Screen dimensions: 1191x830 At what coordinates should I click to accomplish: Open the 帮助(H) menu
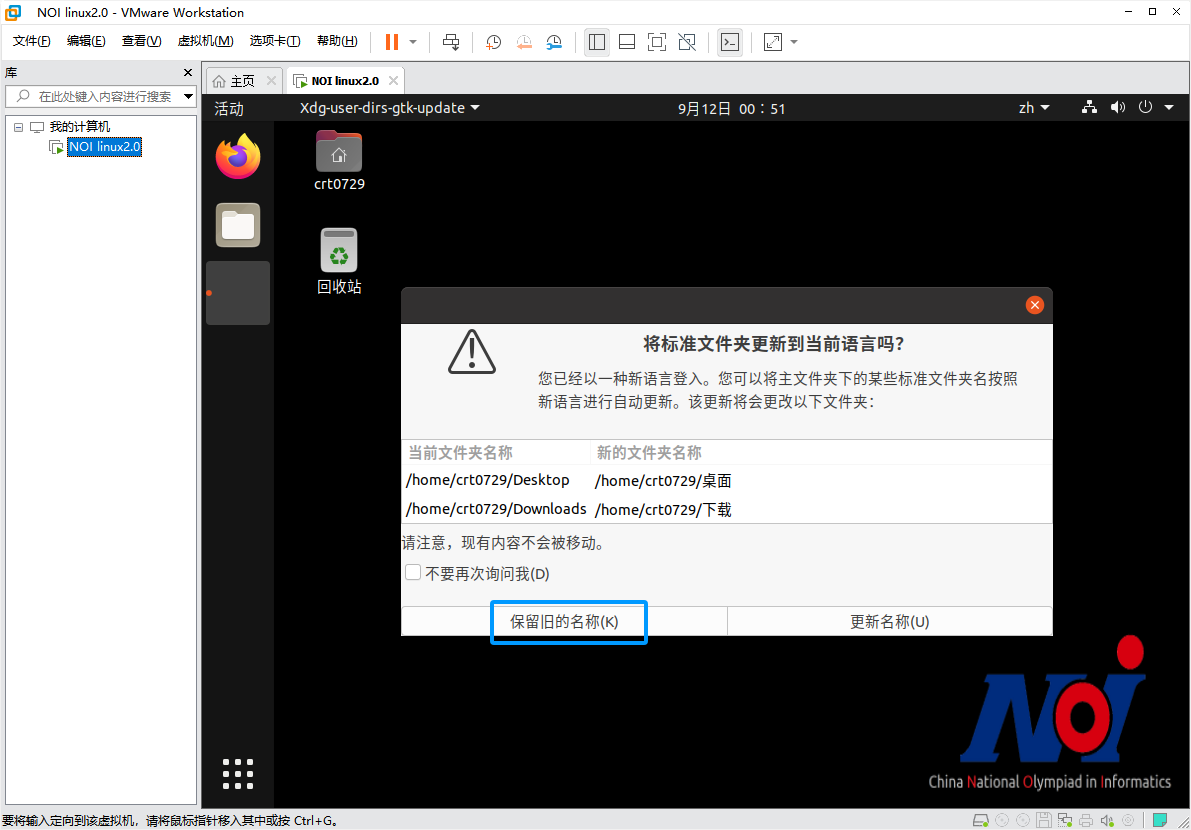pyautogui.click(x=337, y=41)
